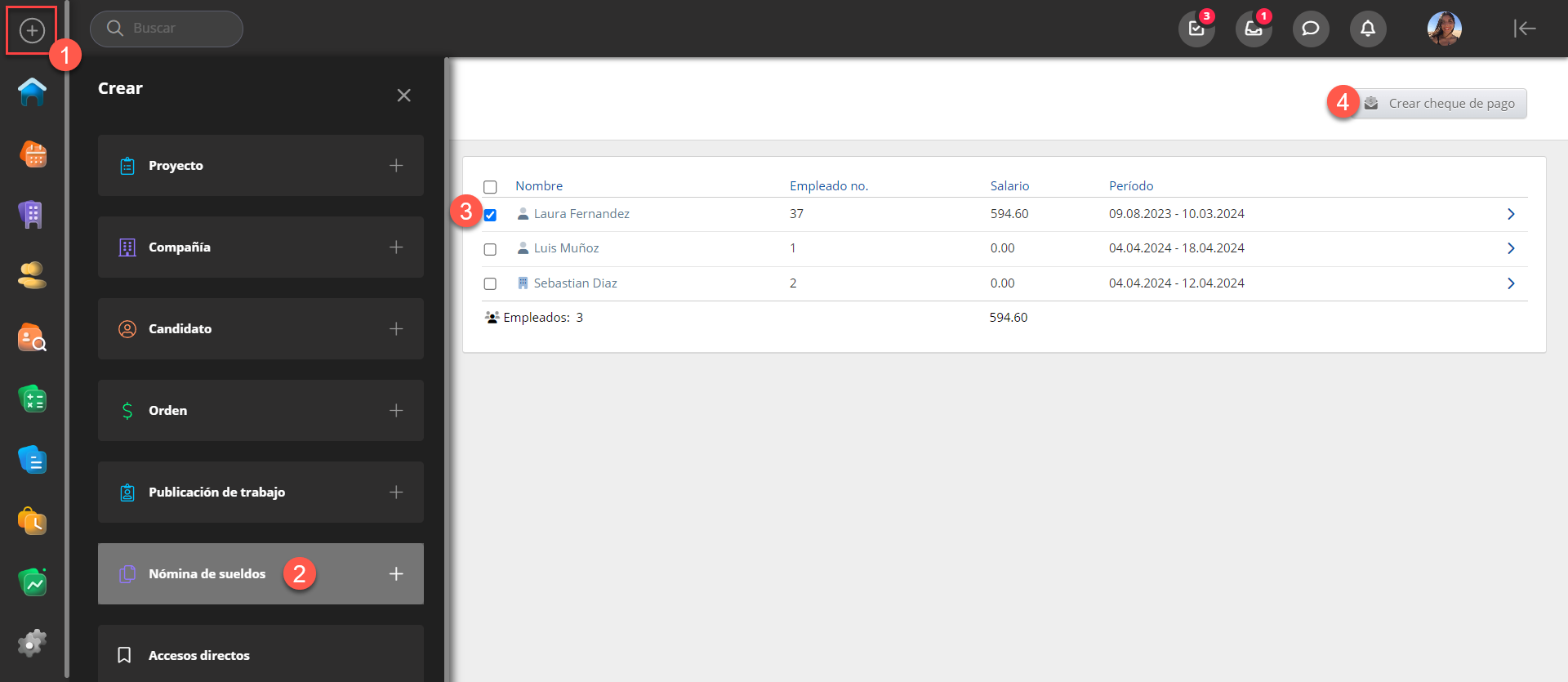
Task: Expand Sebastian Diaz row chevron
Action: [1510, 283]
